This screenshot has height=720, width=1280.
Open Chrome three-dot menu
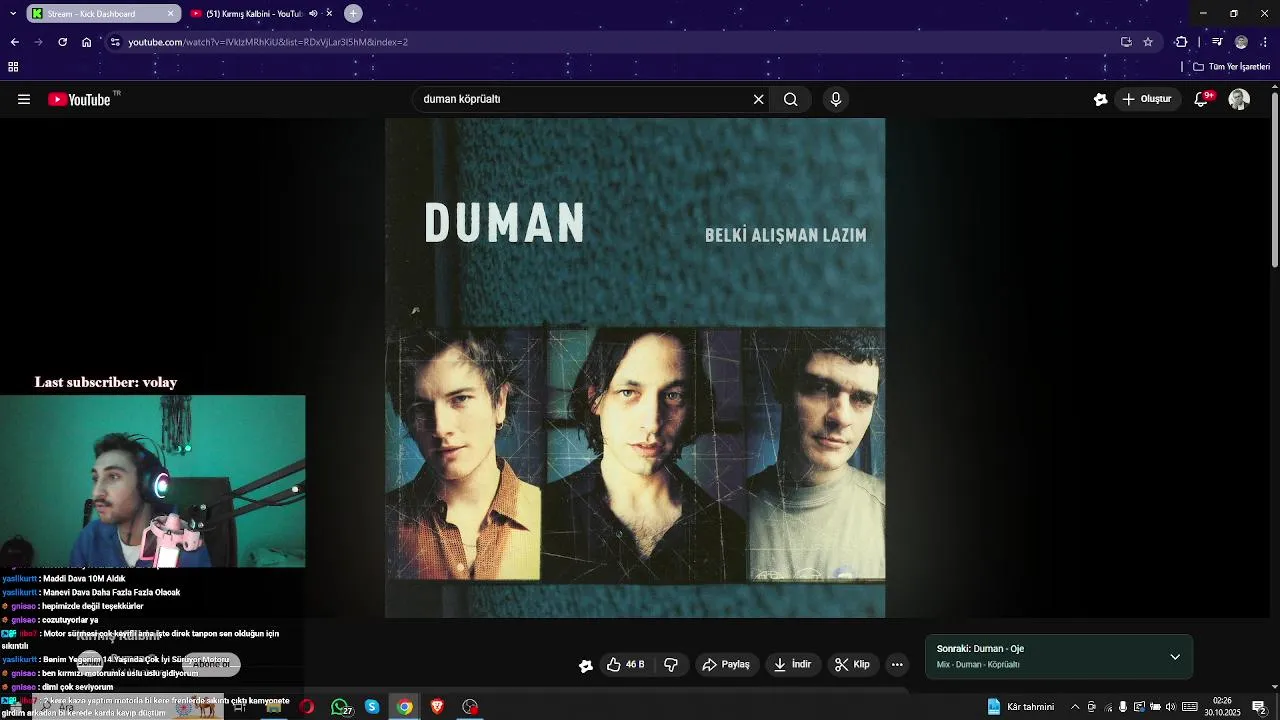1266,42
